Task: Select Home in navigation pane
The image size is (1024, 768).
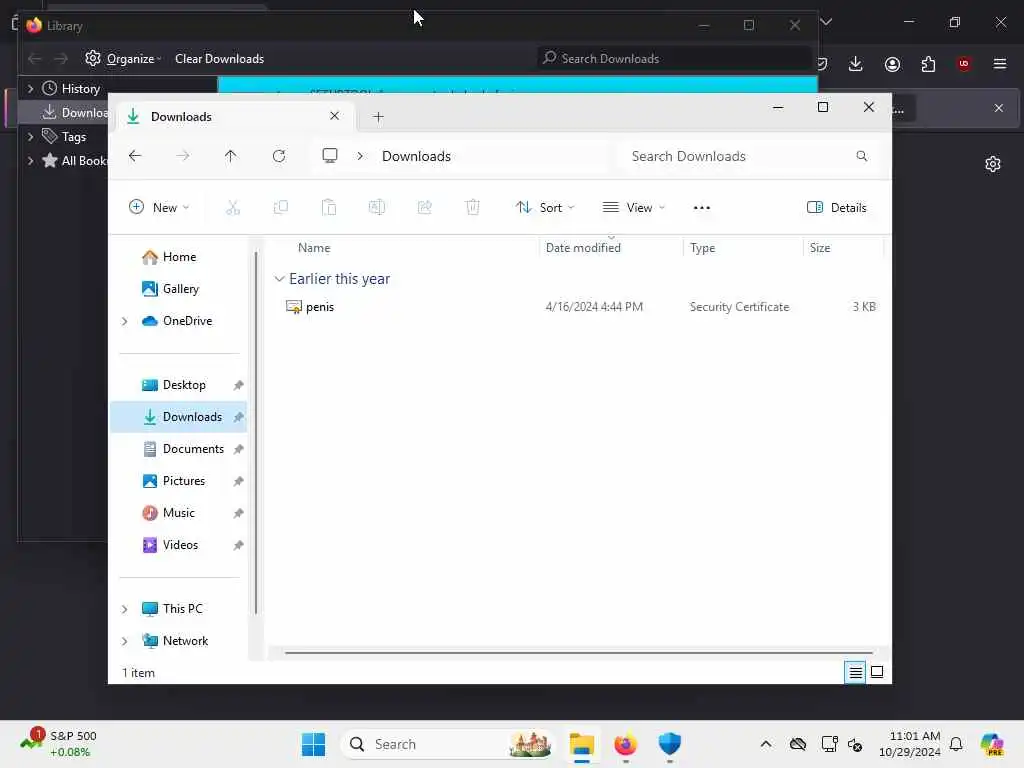Action: [x=179, y=257]
